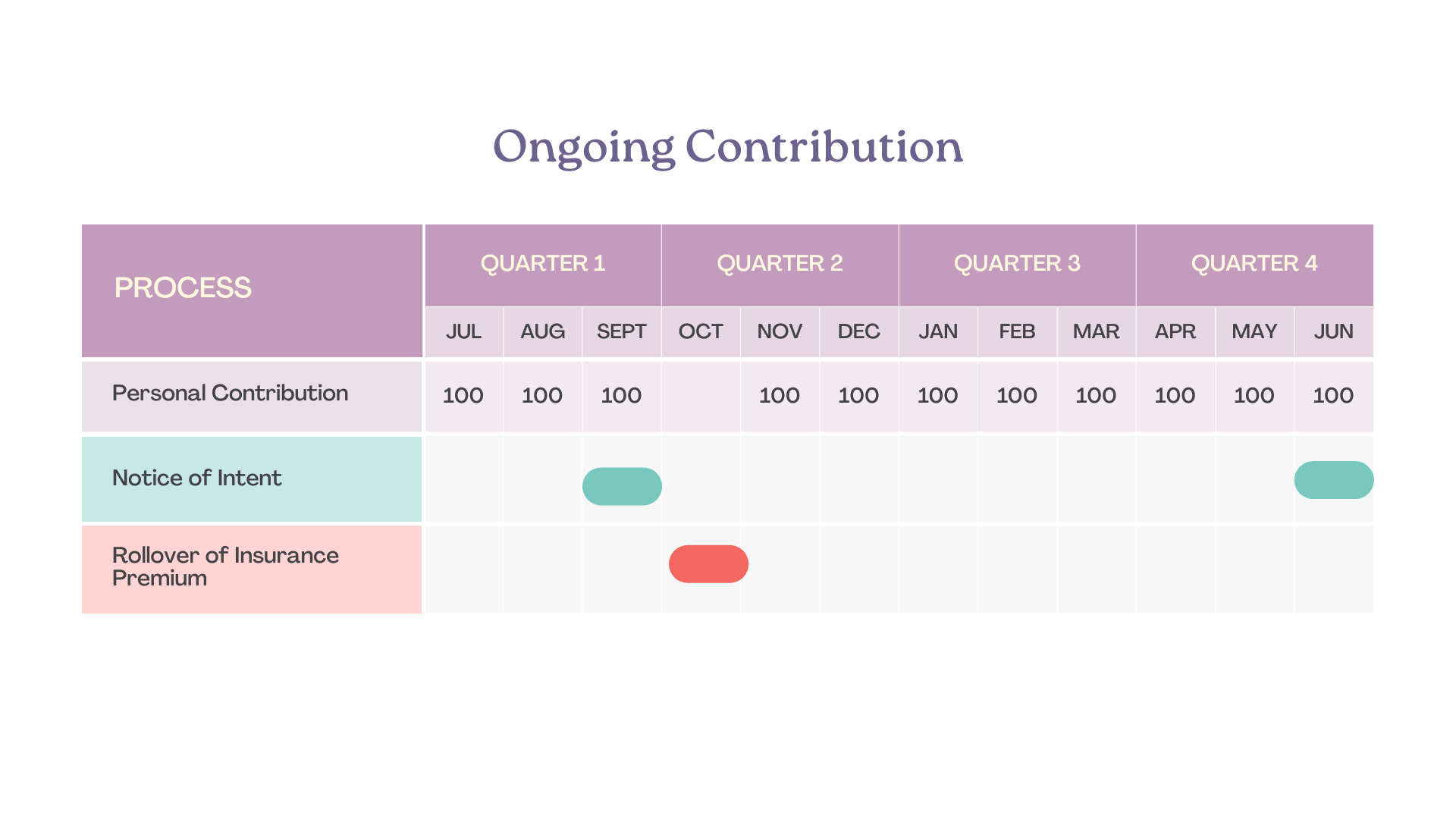Select the QUARTER 1 header
The width and height of the screenshot is (1456, 819).
pyautogui.click(x=543, y=265)
